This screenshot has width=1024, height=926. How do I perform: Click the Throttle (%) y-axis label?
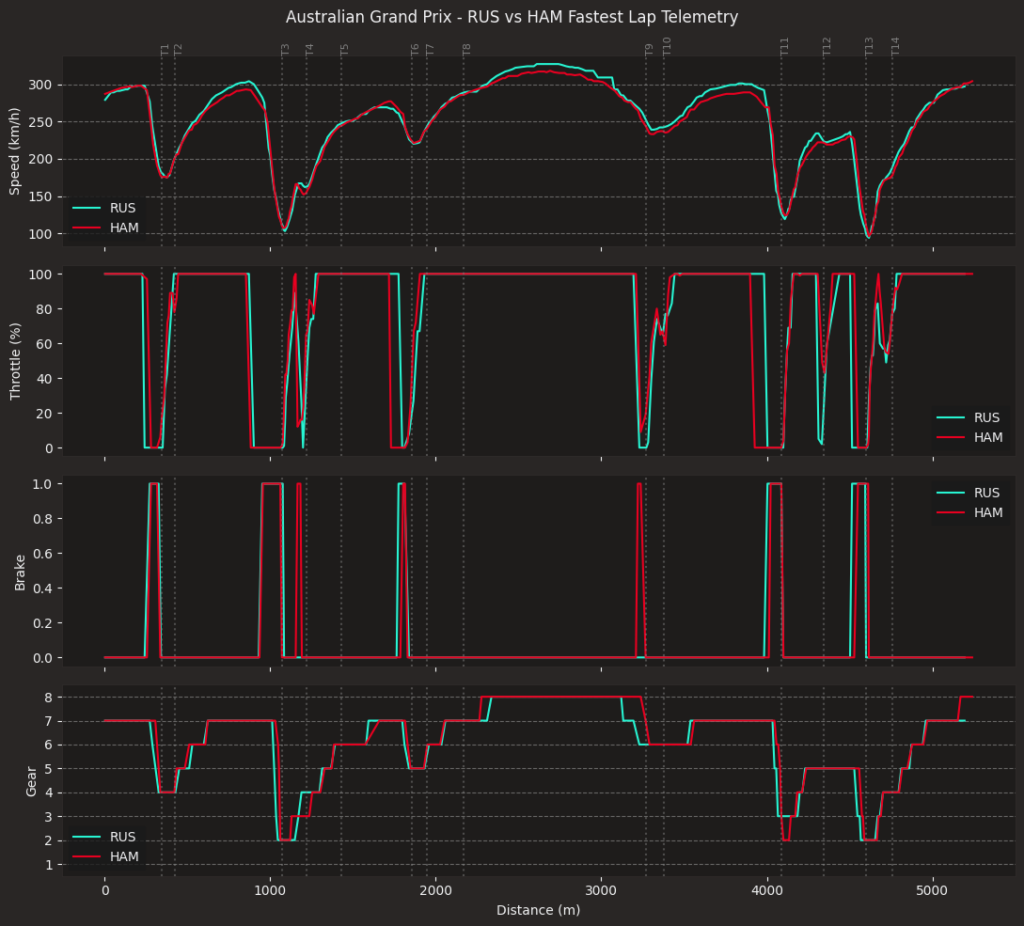17,361
